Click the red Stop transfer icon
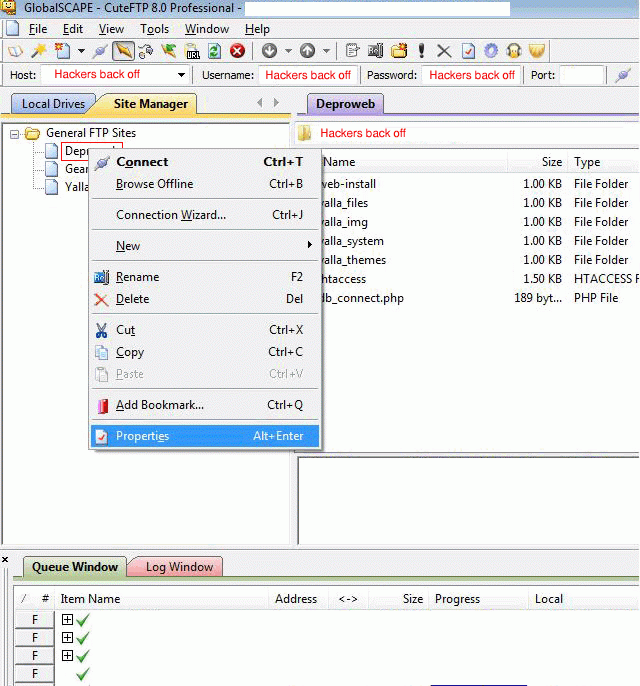Screen dimensions: 640x686 238,51
